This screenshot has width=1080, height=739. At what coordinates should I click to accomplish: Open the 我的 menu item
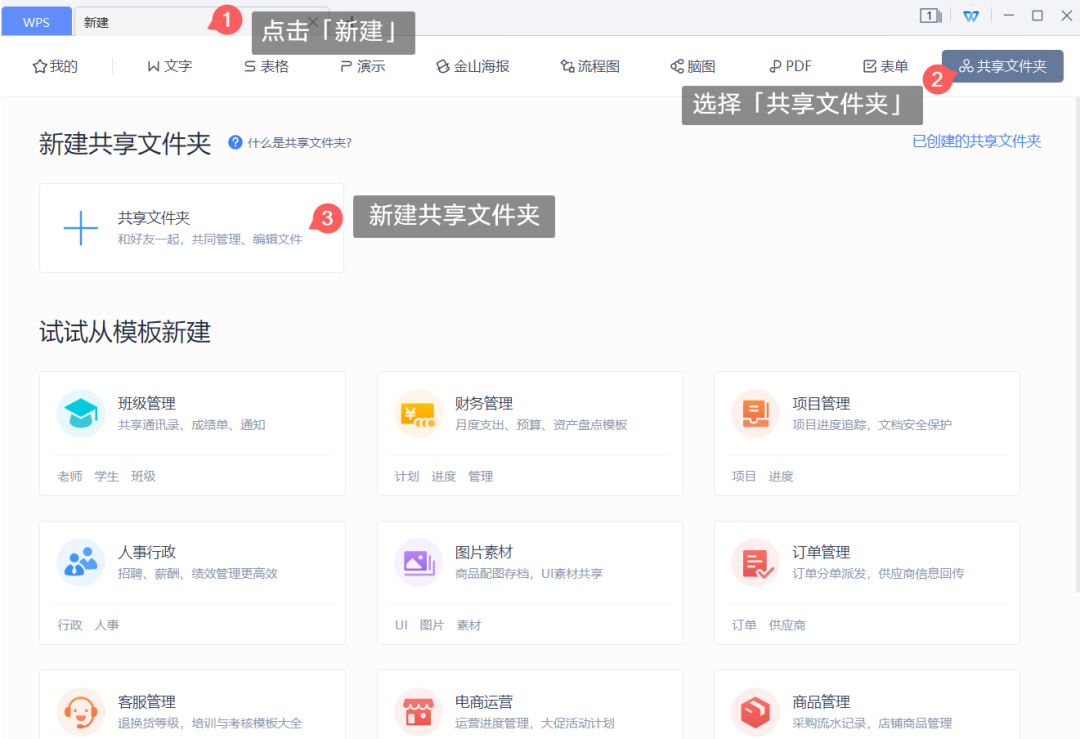coord(55,66)
